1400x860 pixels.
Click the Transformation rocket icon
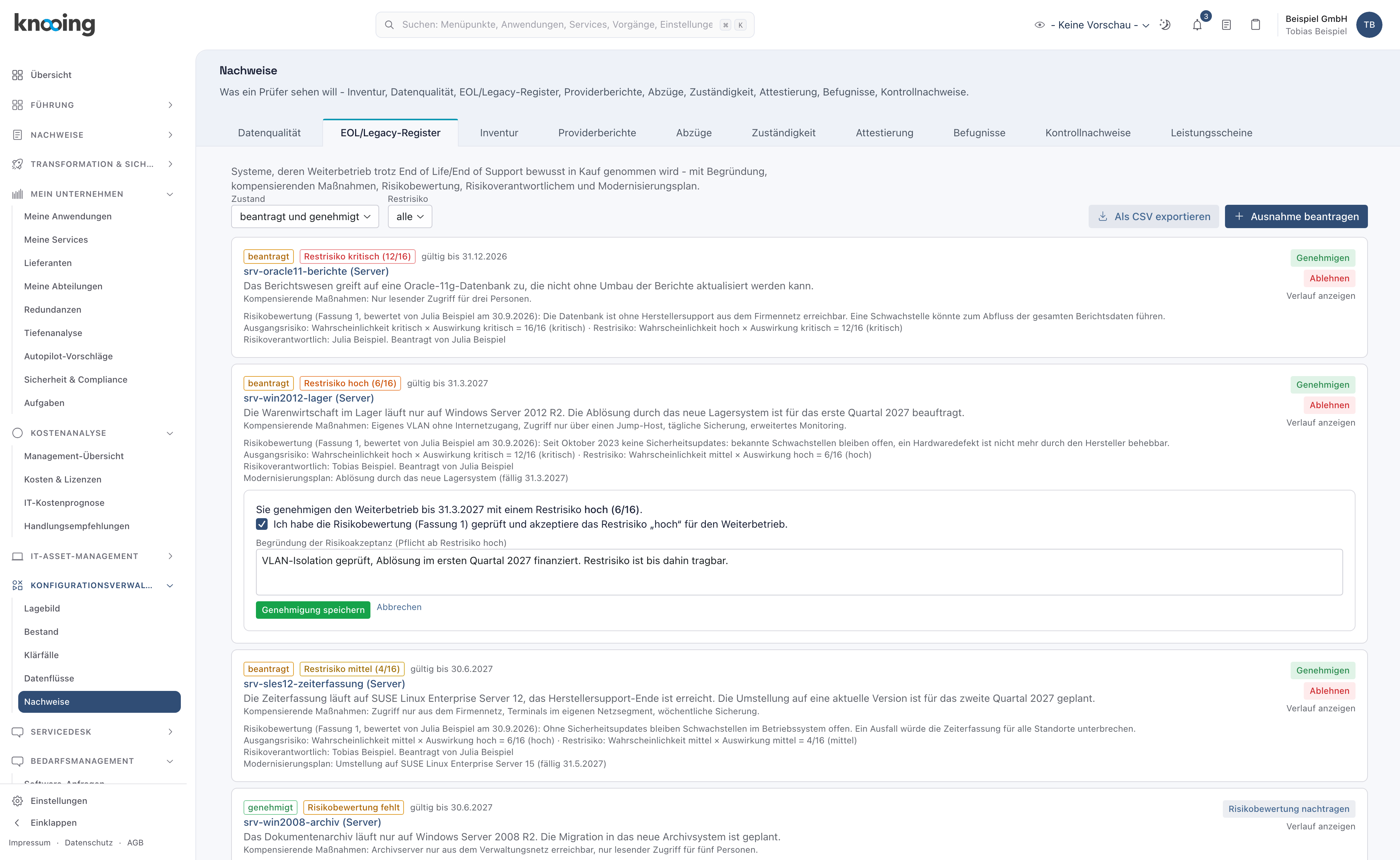coord(17,164)
